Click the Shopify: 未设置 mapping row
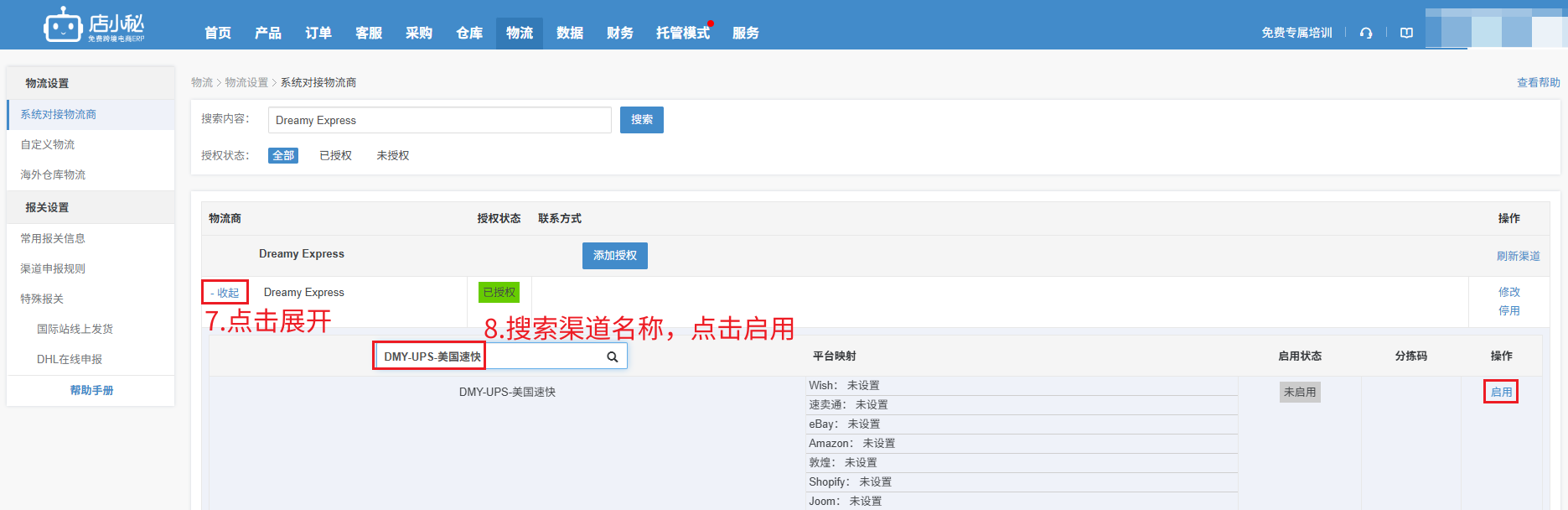 [1022, 482]
